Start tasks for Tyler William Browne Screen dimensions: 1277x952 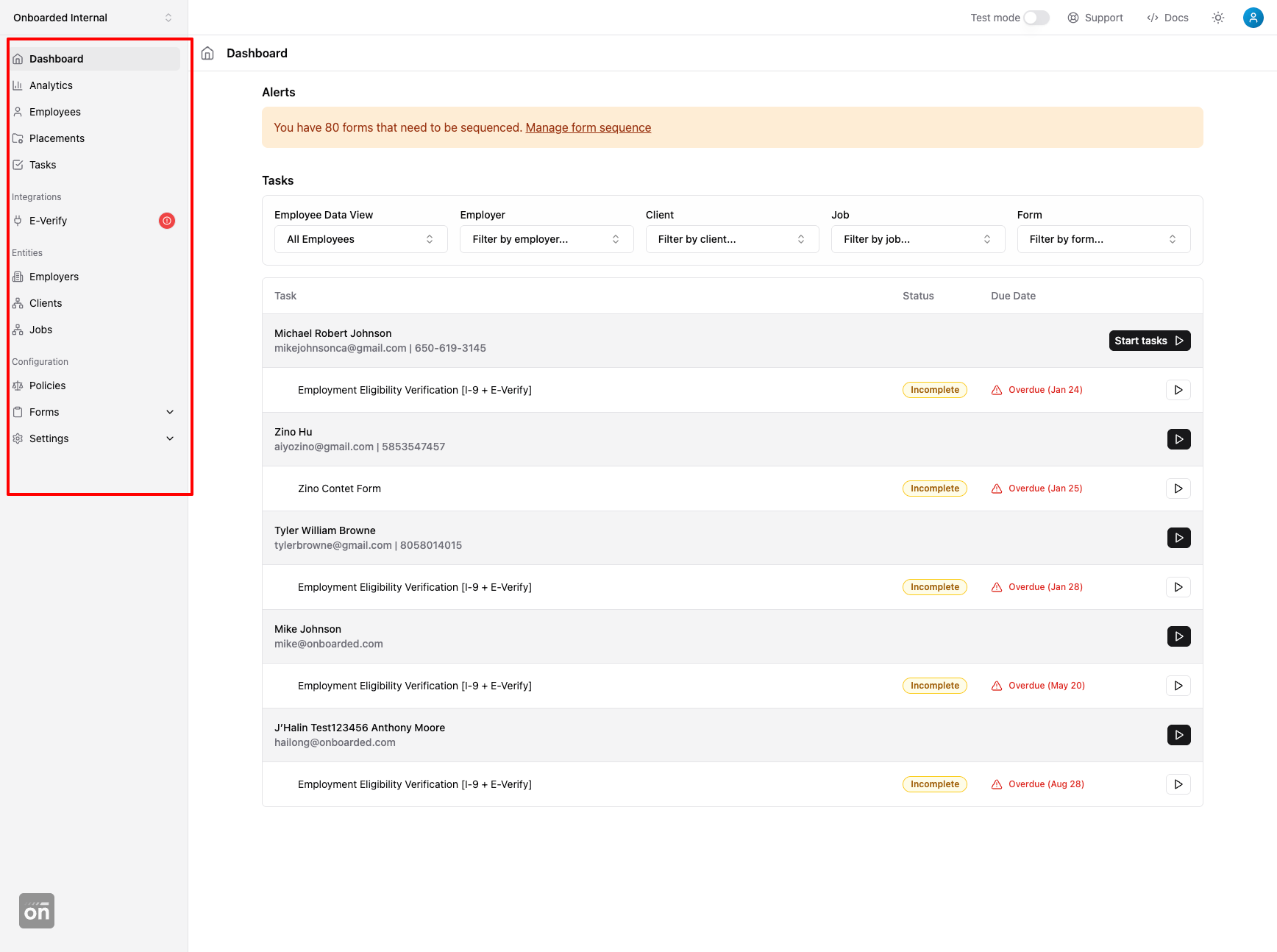coord(1178,538)
